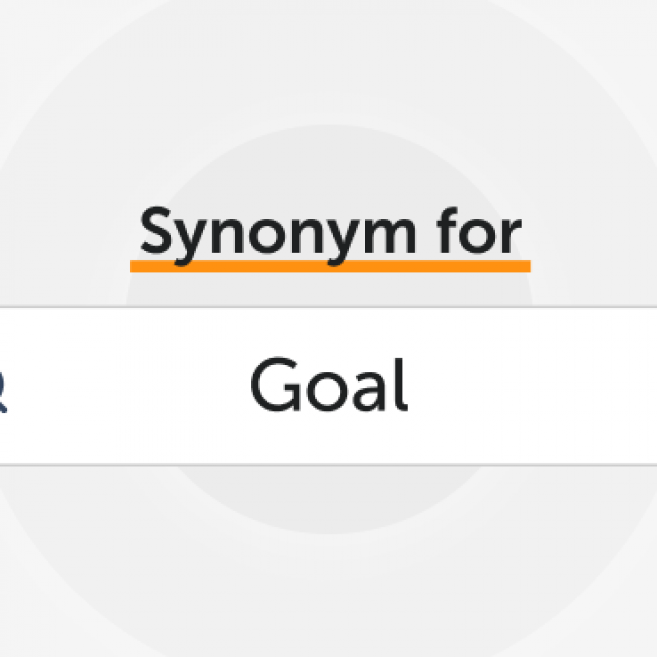This screenshot has height=657, width=657.
Task: Click the orange underline beneath the heading
Action: [x=330, y=266]
